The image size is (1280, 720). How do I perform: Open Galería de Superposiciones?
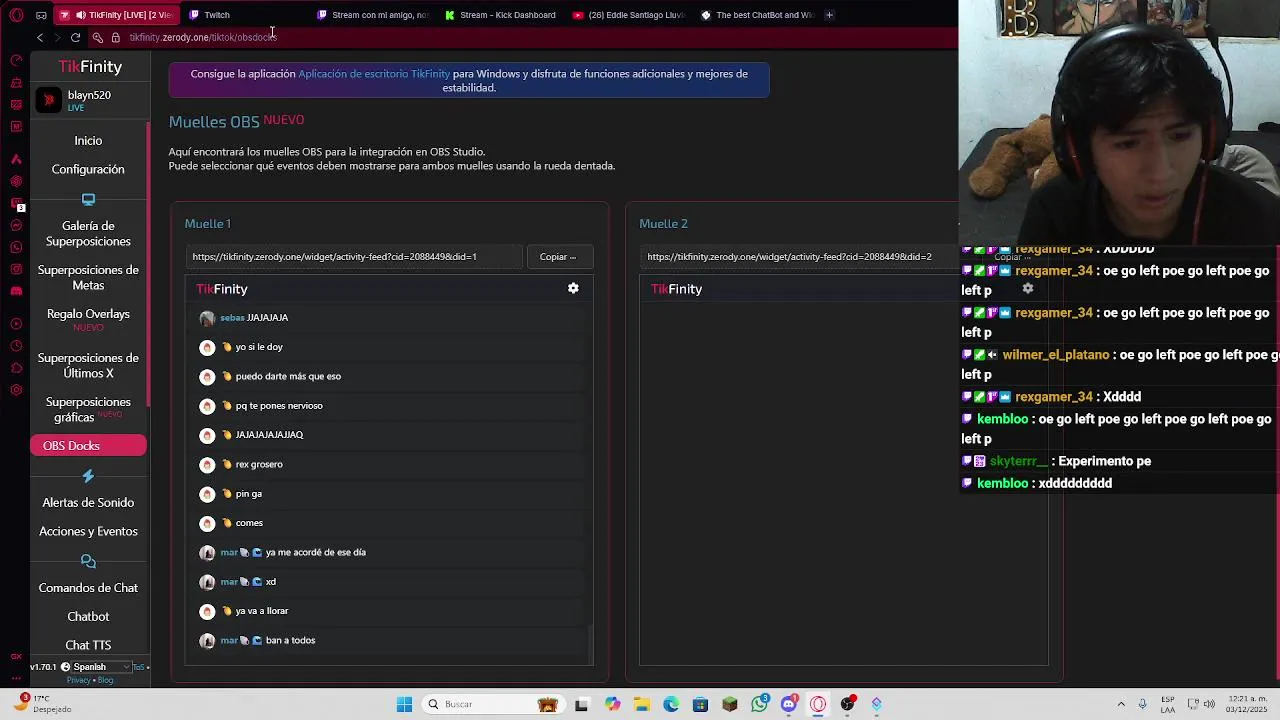pyautogui.click(x=88, y=234)
